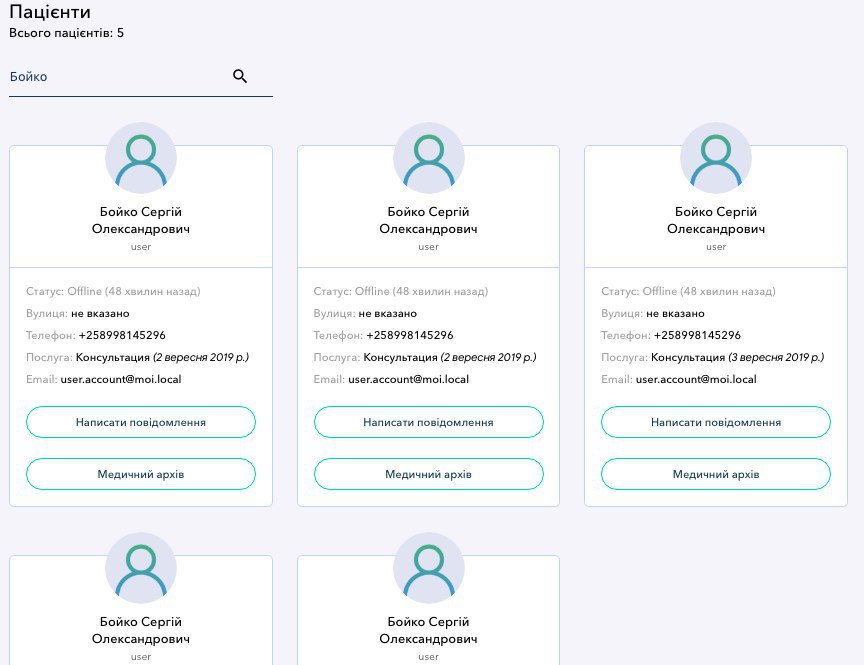864x665 pixels.
Task: Open medical archive on 3 вересня 2019 card
Action: pos(716,474)
